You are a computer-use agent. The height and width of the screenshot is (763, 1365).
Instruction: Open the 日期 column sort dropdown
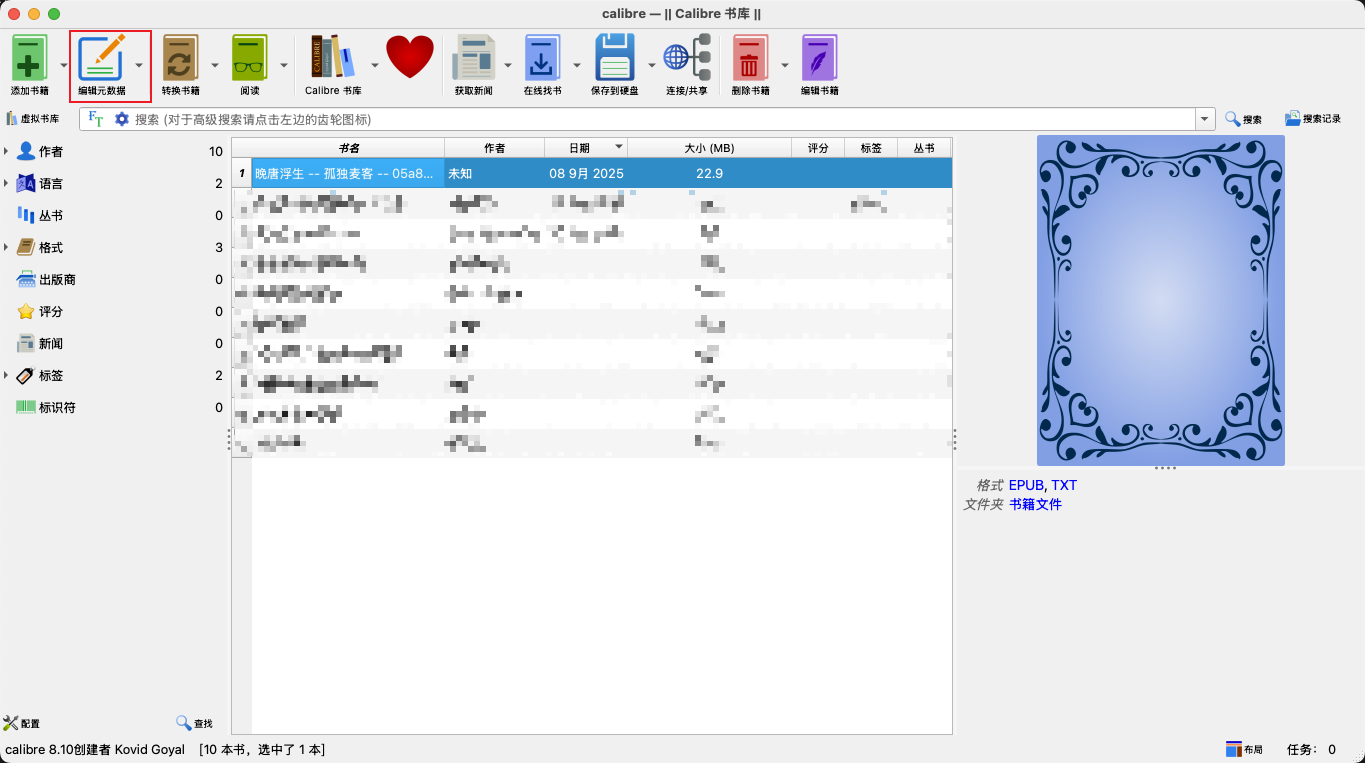tap(619, 147)
